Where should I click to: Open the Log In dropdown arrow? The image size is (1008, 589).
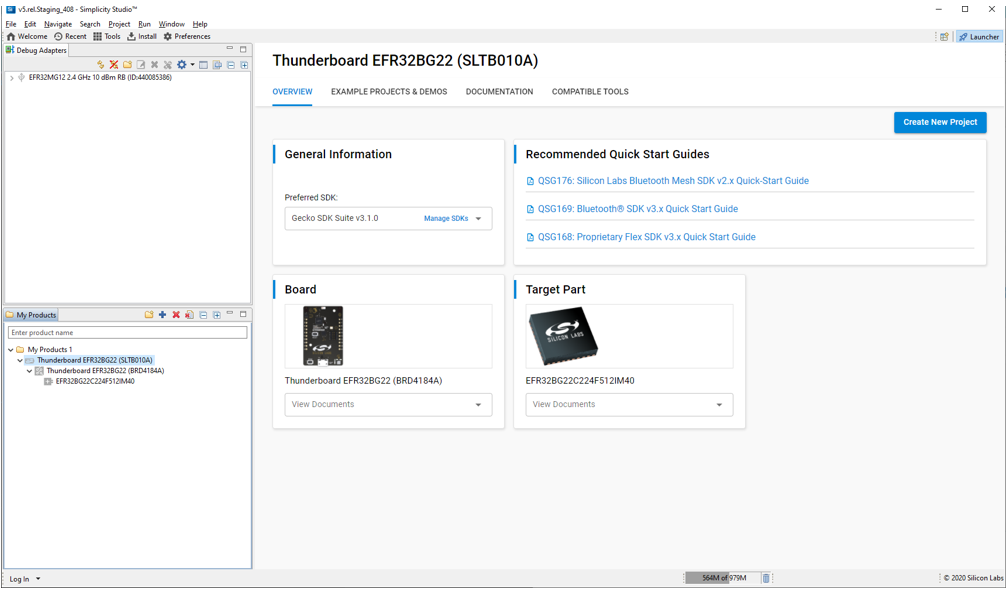tap(38, 579)
